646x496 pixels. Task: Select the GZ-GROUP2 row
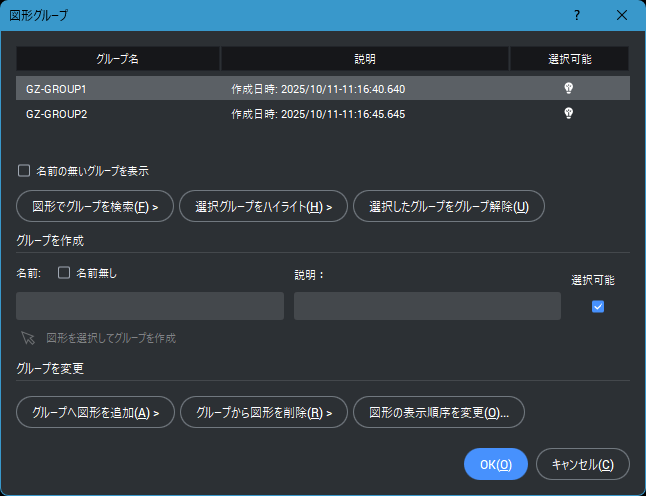[120, 114]
